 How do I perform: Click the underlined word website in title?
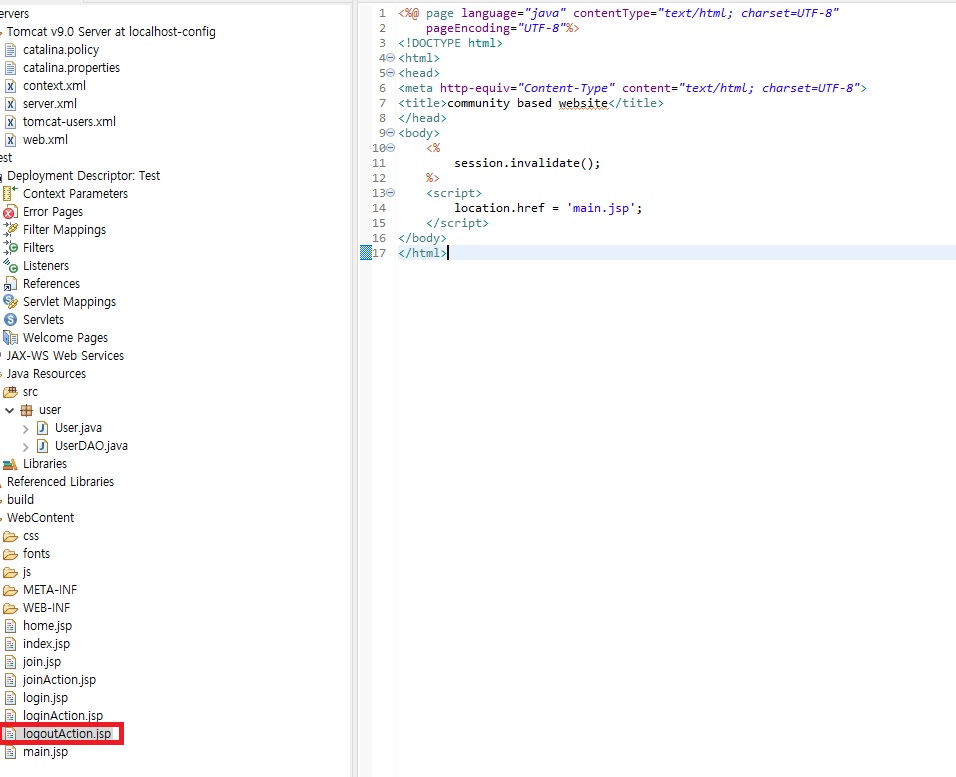tap(583, 103)
